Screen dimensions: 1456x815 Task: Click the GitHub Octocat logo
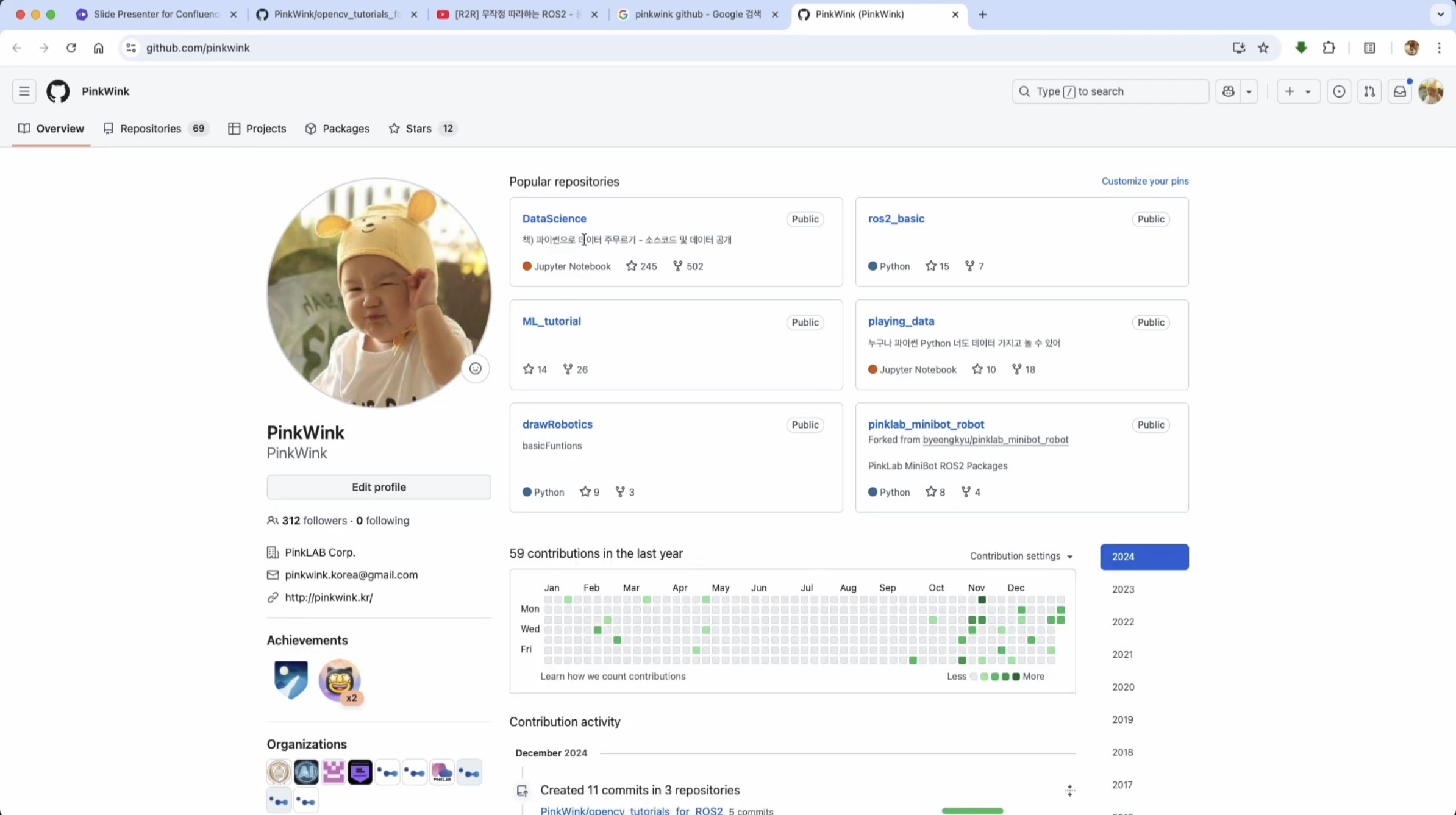point(58,91)
